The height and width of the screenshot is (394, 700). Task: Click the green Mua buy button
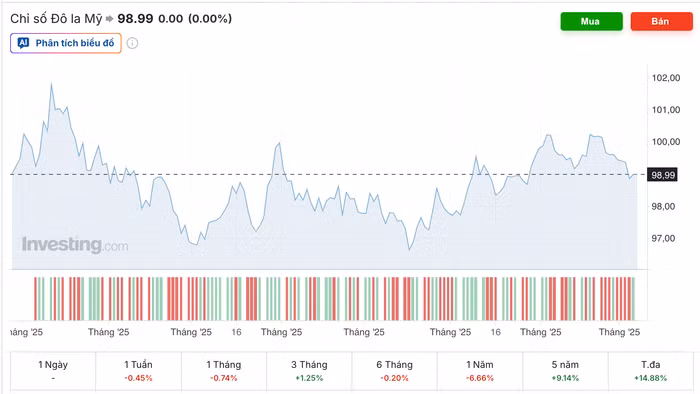point(592,21)
